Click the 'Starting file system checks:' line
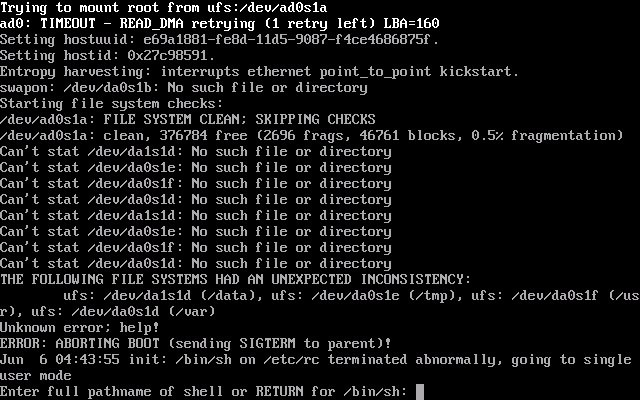The image size is (641, 402). click(x=112, y=103)
